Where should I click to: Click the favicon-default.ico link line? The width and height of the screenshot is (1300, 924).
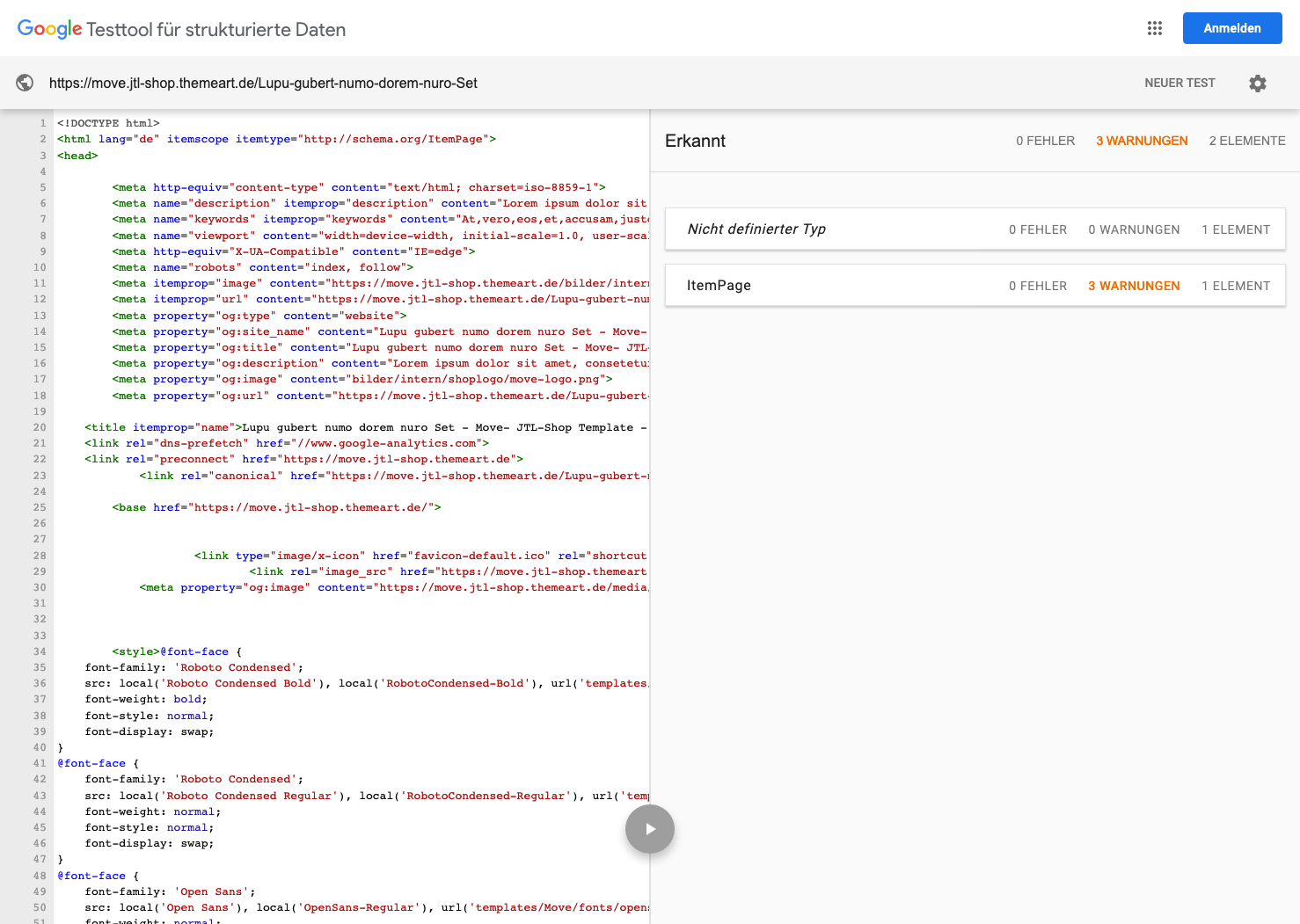coord(420,556)
